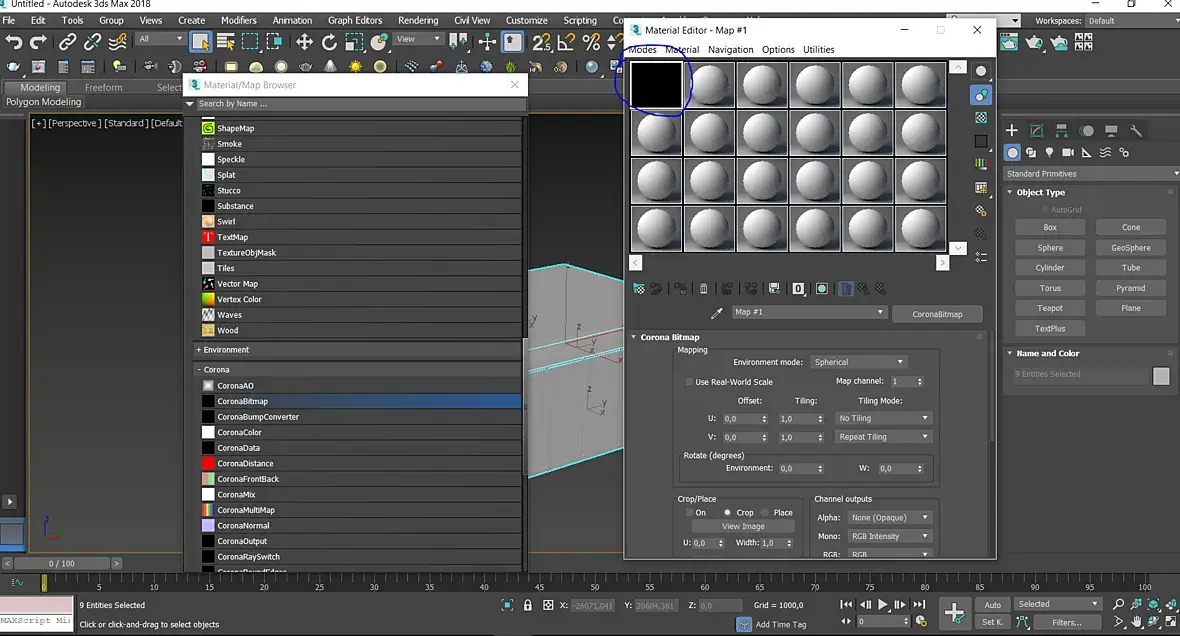Click the Undo arrow in main toolbar

point(13,42)
